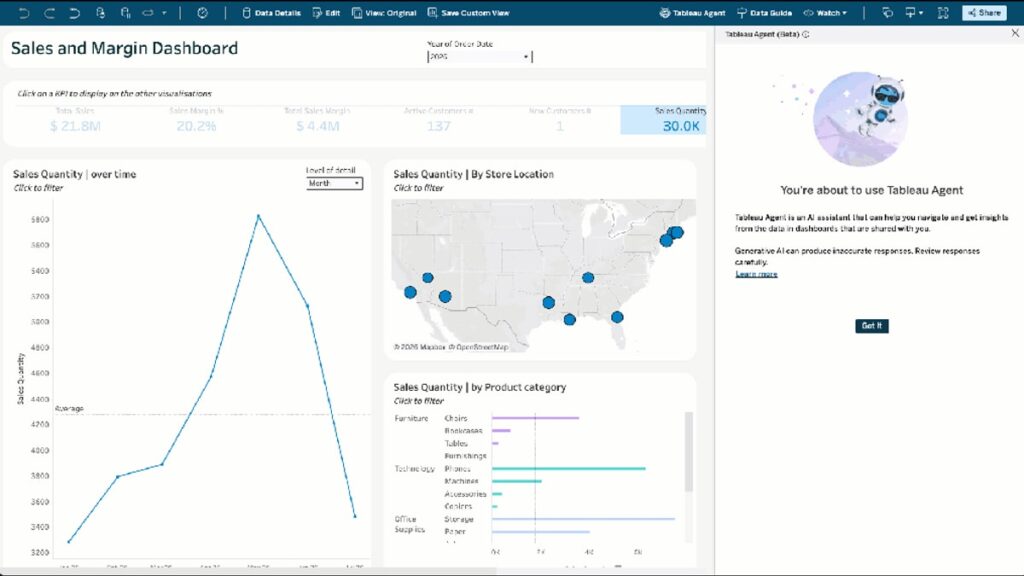Click the Storage bar in the Product category chart

click(583, 519)
